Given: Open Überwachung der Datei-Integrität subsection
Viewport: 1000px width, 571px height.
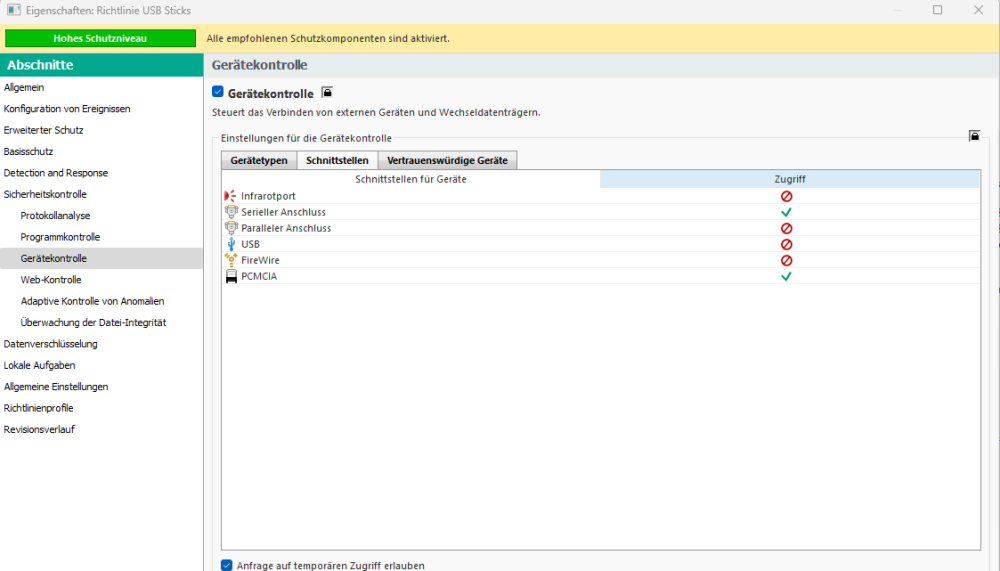Looking at the screenshot, I should [x=93, y=323].
